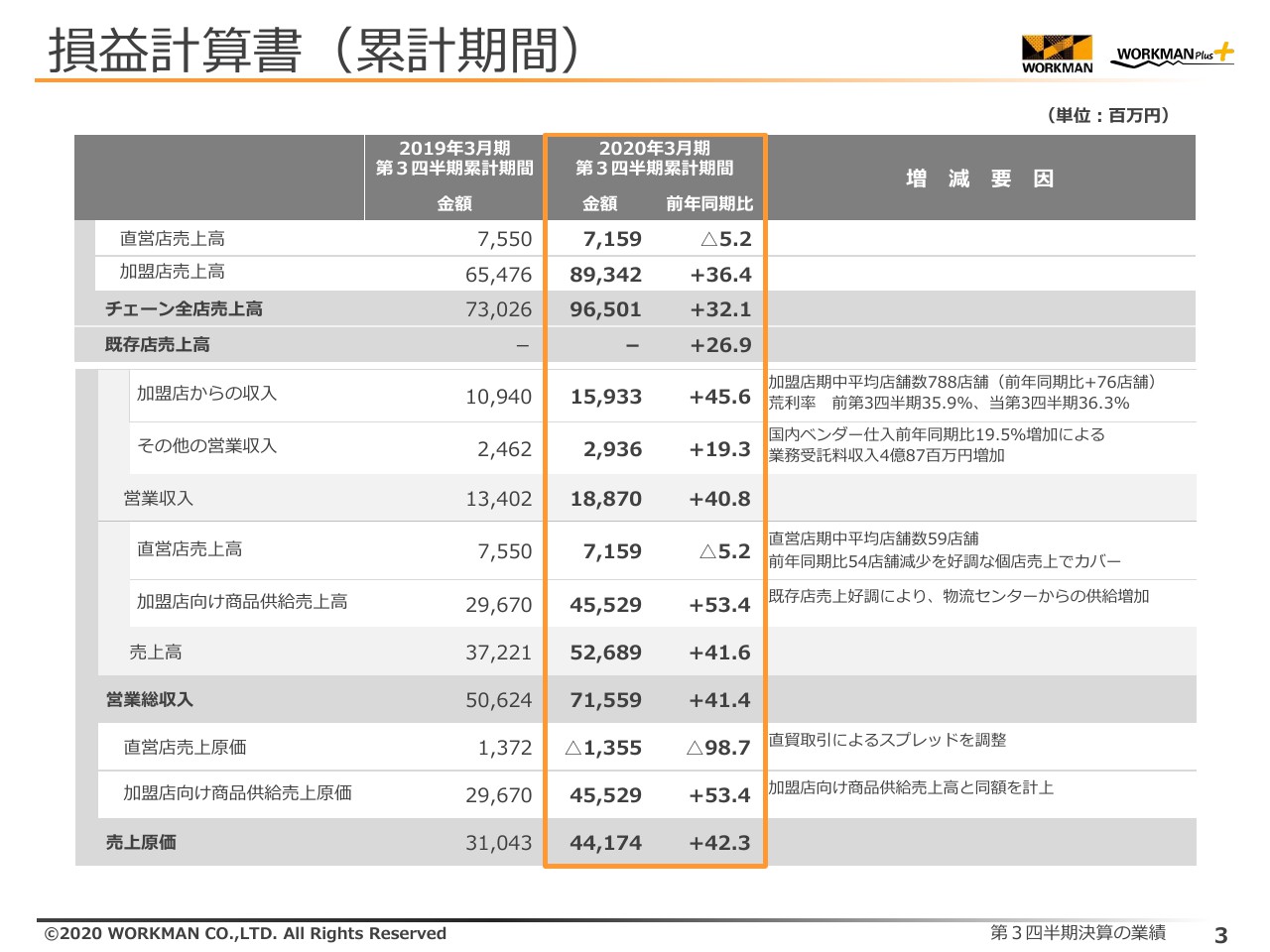Click the value 52,689
Image resolution: width=1270 pixels, height=952 pixels.
pyautogui.click(x=605, y=653)
